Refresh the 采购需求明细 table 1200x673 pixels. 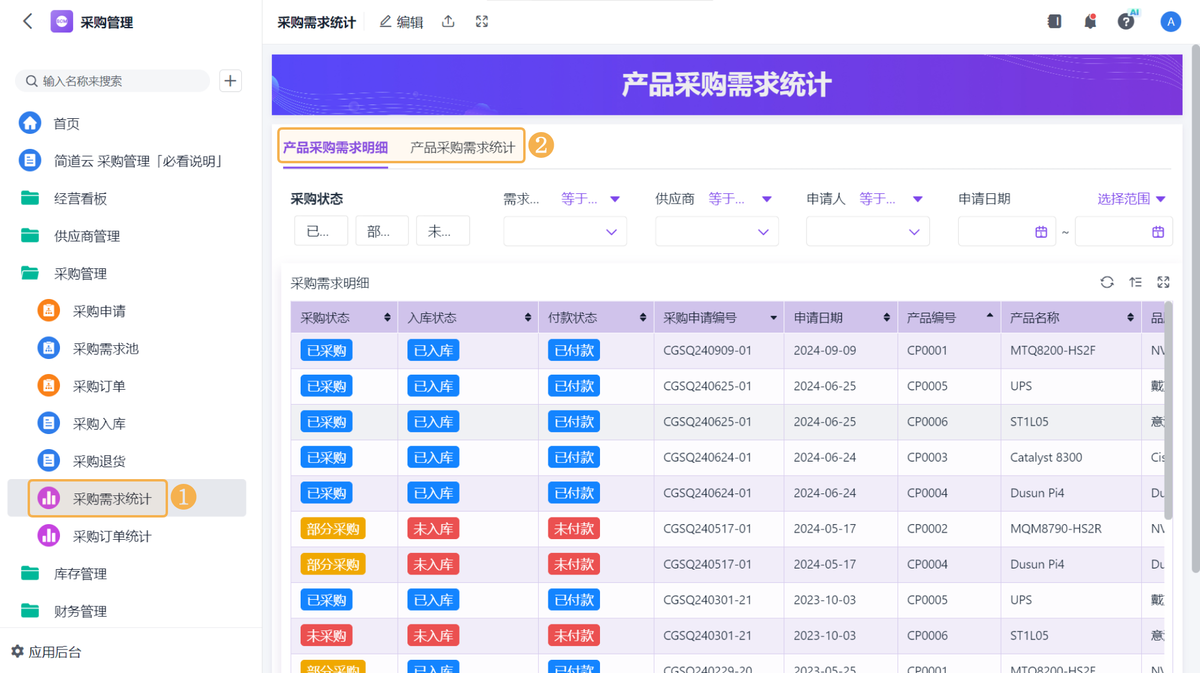pos(1107,283)
